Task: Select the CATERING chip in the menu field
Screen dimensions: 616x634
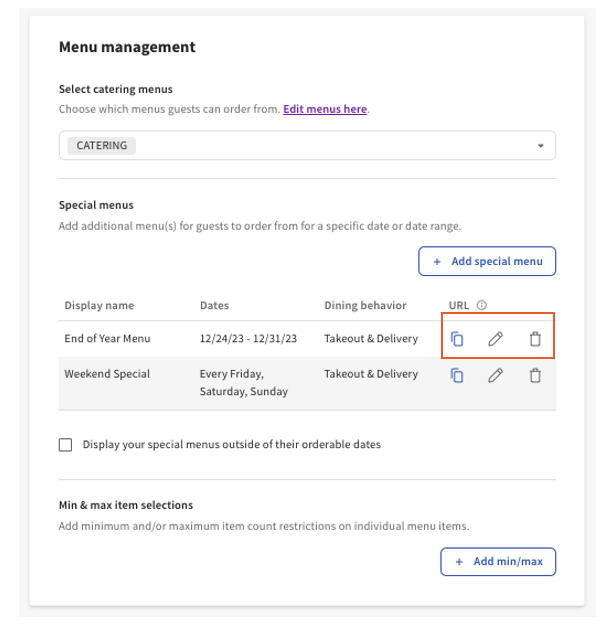Action: pos(102,145)
